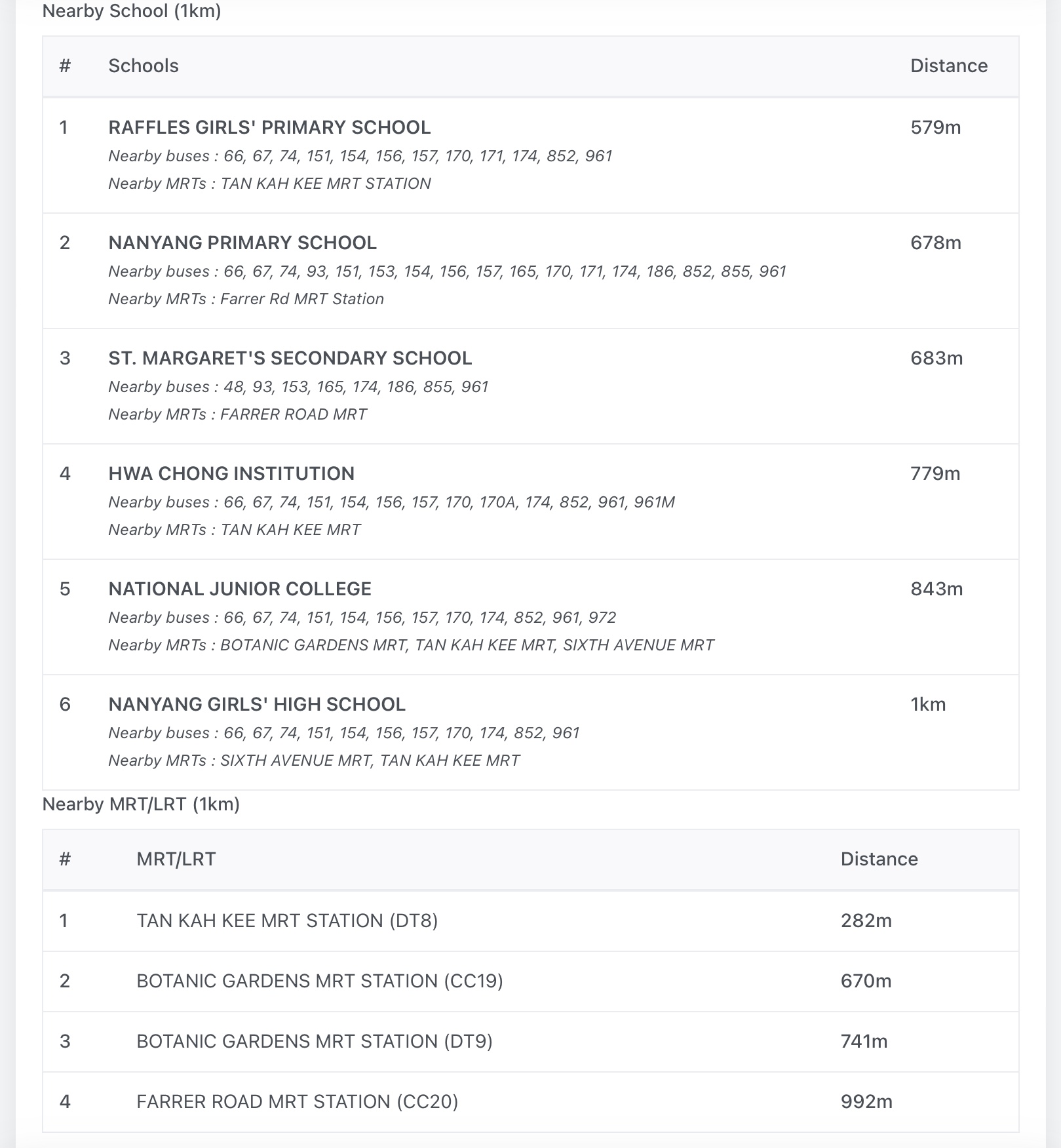Viewport: 1061px width, 1148px height.
Task: Click Hwa Chong Institution school name
Action: [x=231, y=473]
